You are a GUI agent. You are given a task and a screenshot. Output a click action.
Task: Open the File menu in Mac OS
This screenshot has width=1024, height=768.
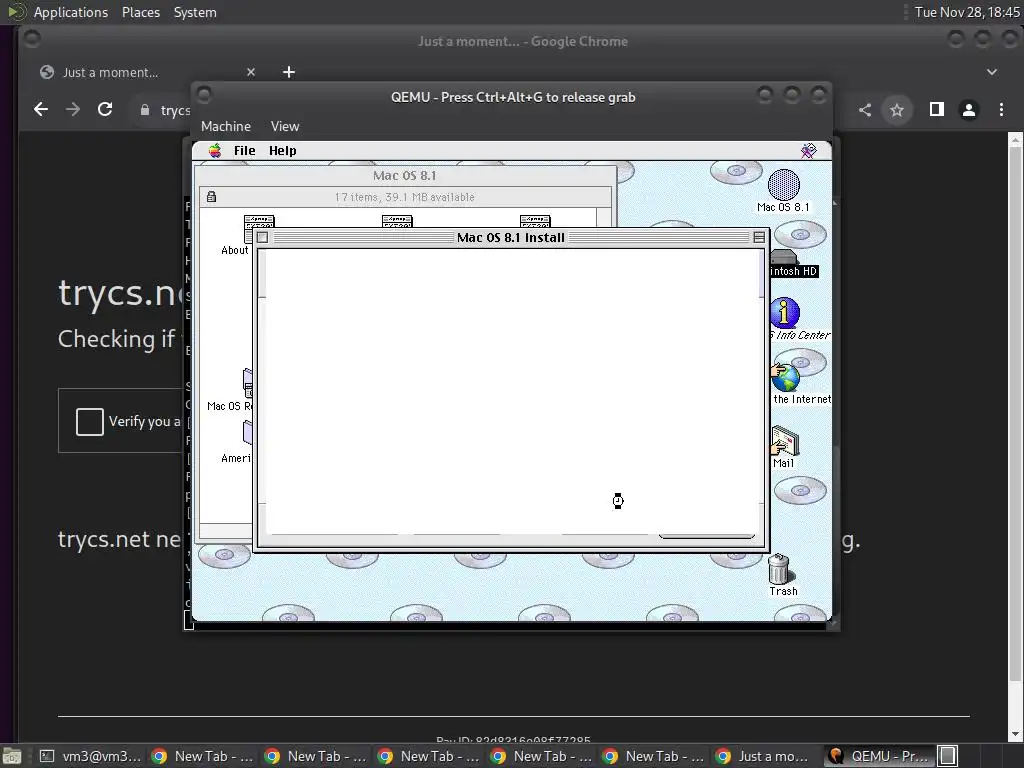click(244, 151)
